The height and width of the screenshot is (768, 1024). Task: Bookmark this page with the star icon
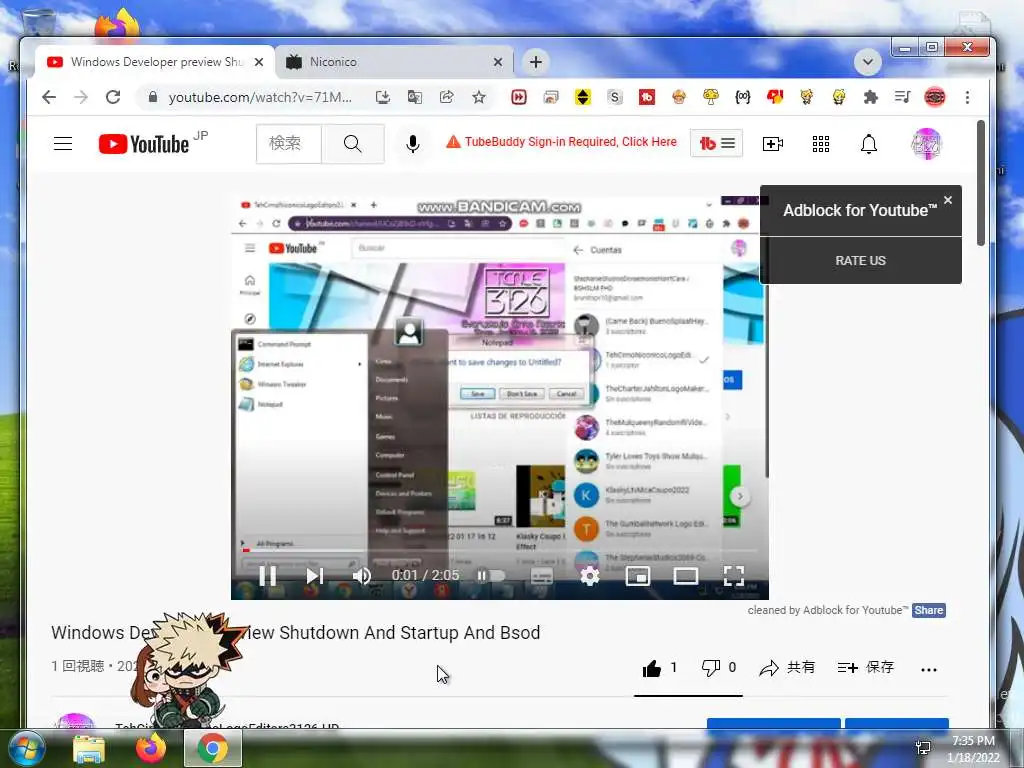[x=479, y=97]
